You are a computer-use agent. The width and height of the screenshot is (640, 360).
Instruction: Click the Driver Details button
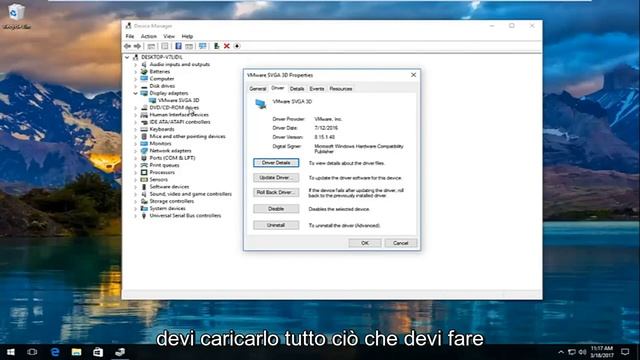click(276, 163)
